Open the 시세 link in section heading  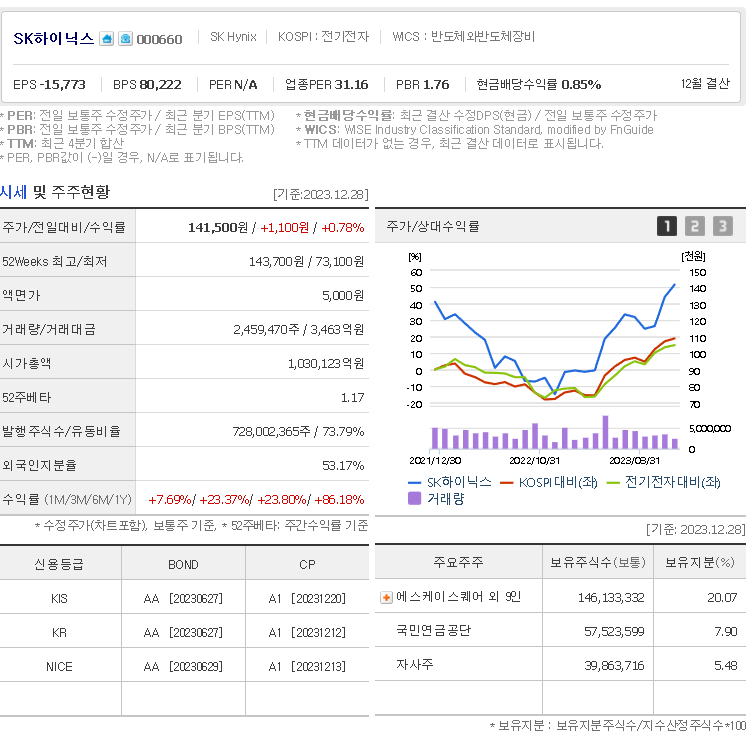coord(13,192)
